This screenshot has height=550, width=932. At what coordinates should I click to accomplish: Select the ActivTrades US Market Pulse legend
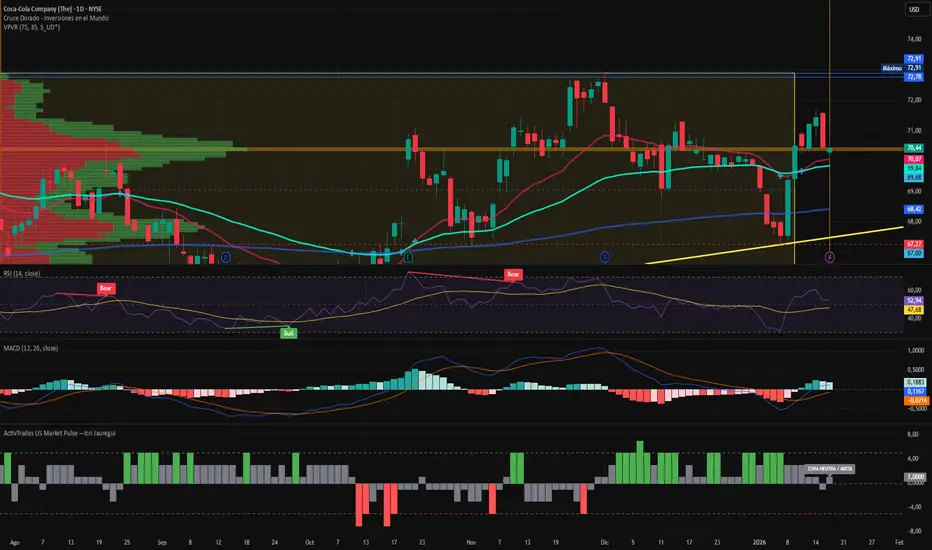click(59, 433)
